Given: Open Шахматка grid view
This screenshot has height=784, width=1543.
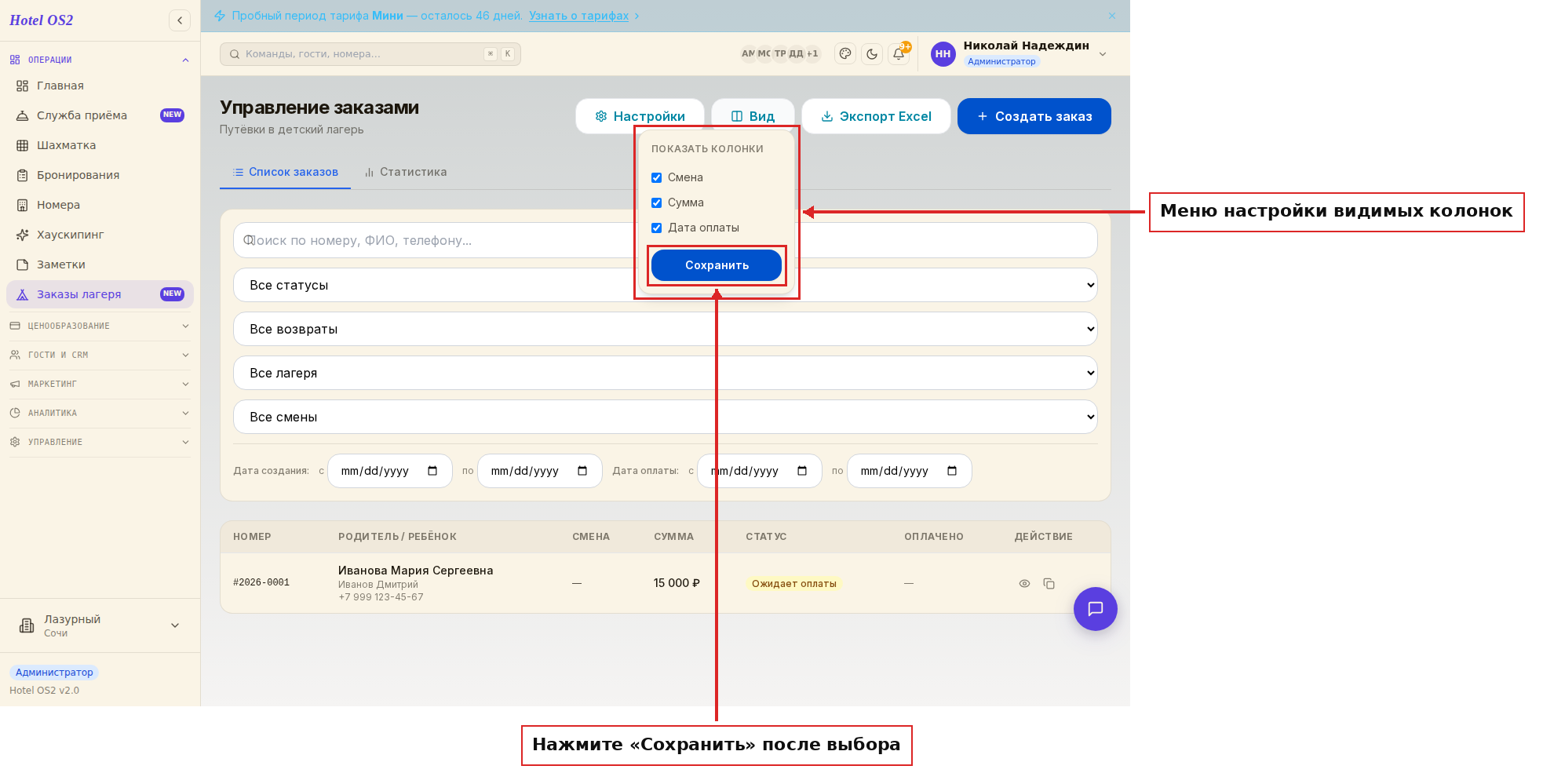Looking at the screenshot, I should 100,145.
